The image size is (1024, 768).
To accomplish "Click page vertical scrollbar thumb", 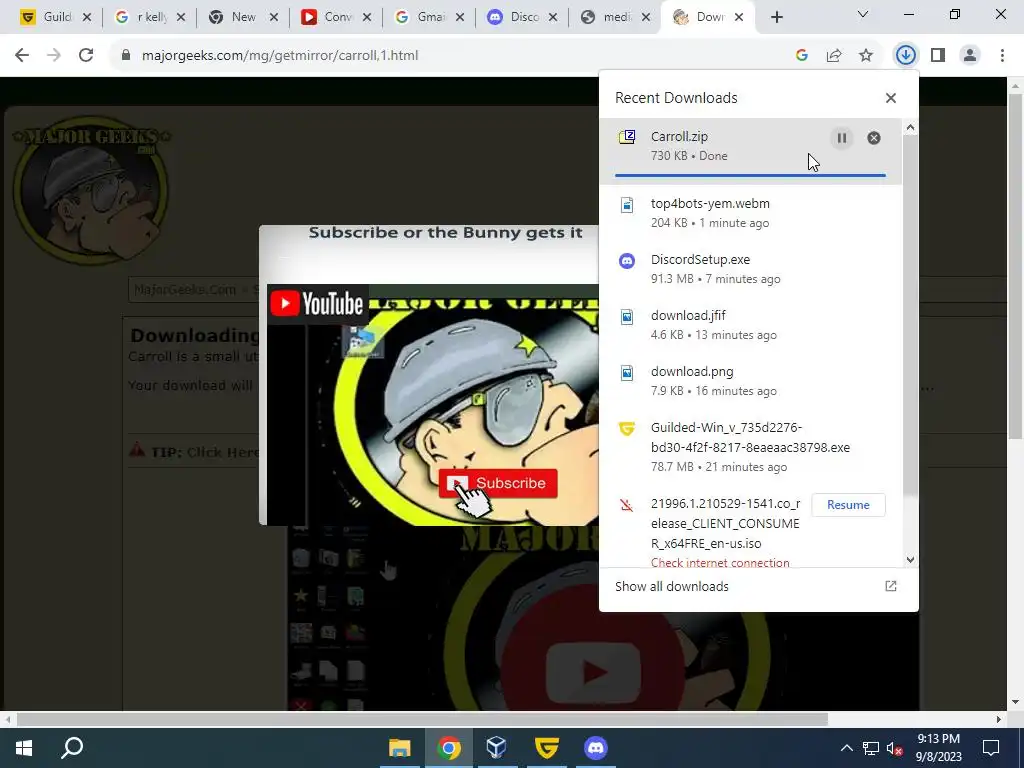I will (1015, 266).
